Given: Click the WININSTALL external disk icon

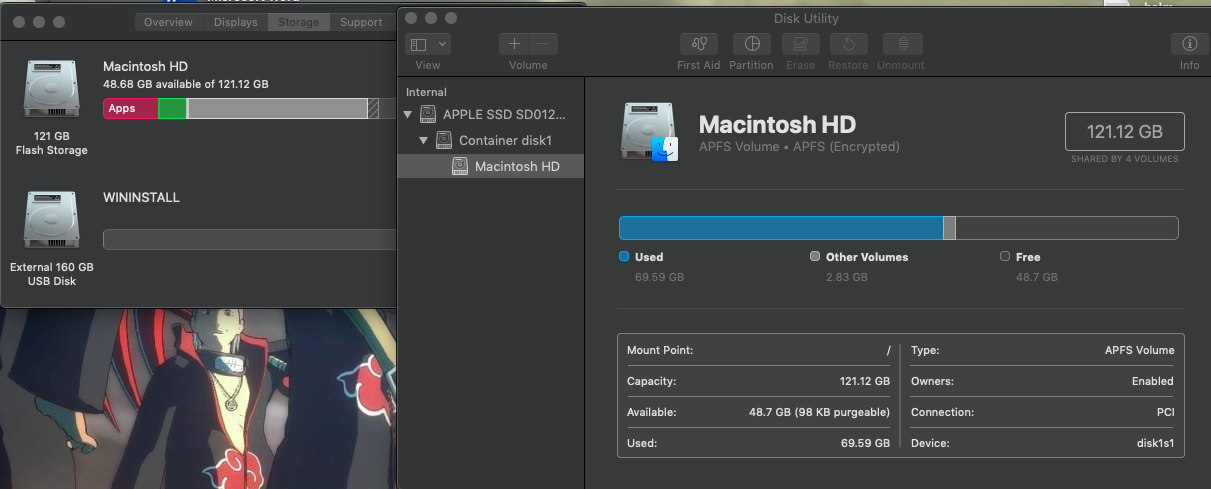Looking at the screenshot, I should point(51,222).
